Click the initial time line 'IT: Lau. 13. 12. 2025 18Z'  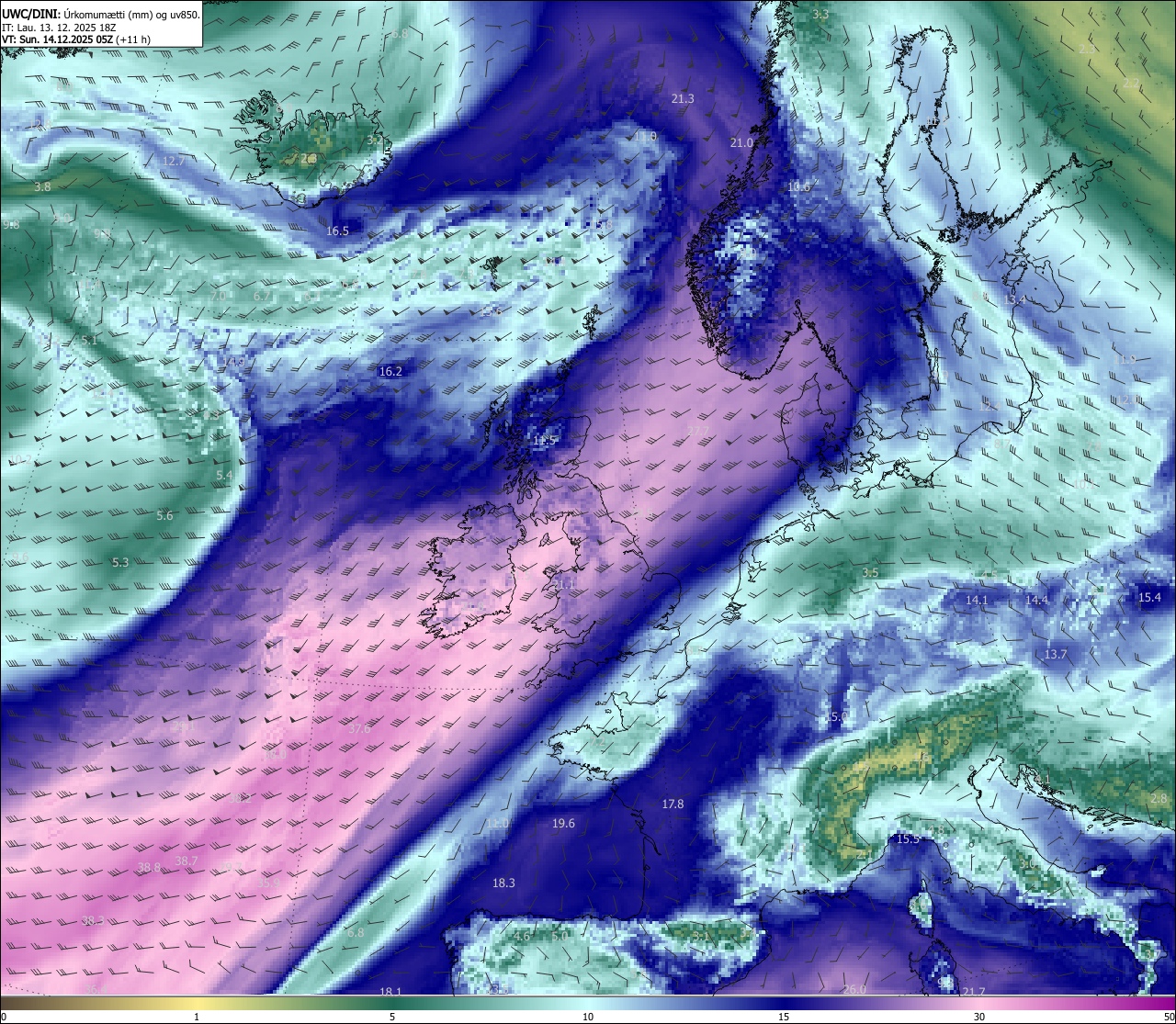(x=61, y=28)
